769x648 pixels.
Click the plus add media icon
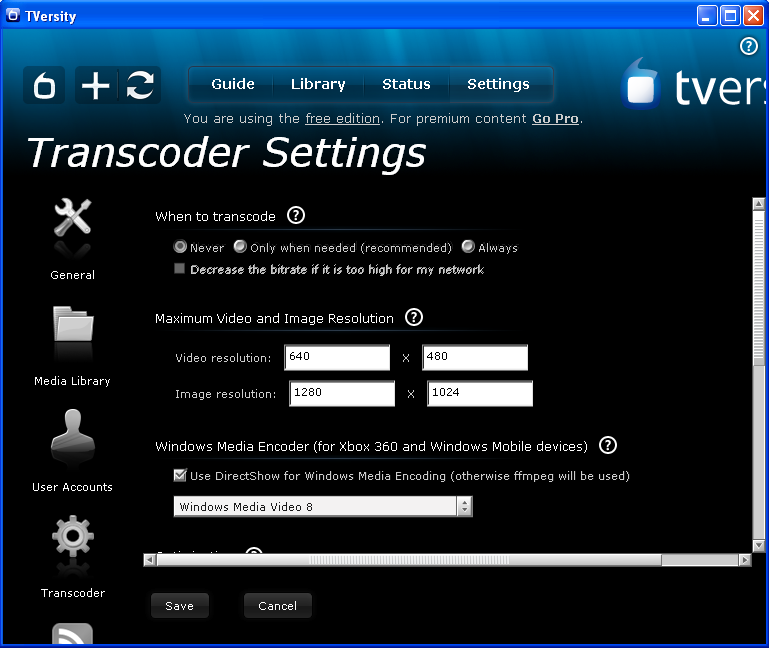[96, 85]
